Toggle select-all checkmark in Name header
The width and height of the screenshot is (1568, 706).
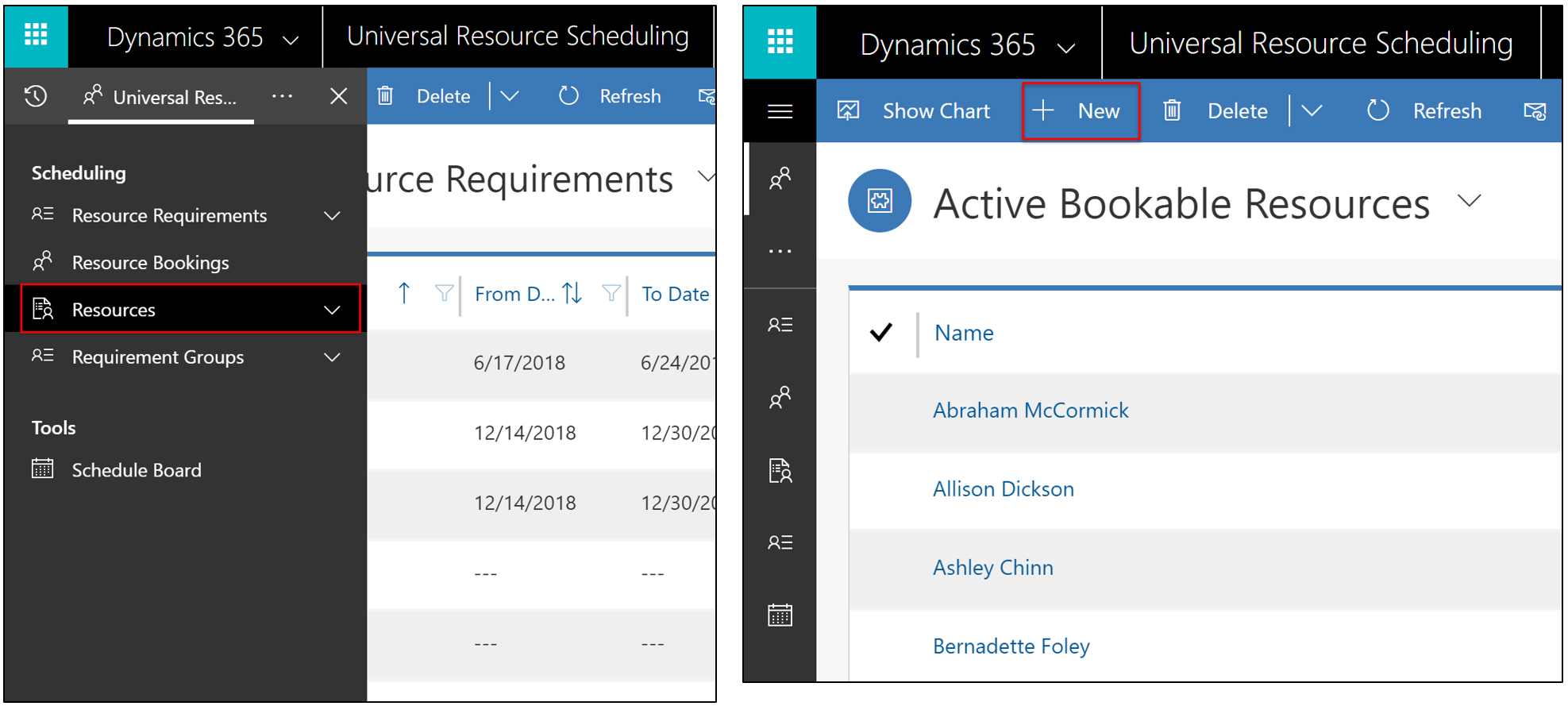tap(880, 332)
